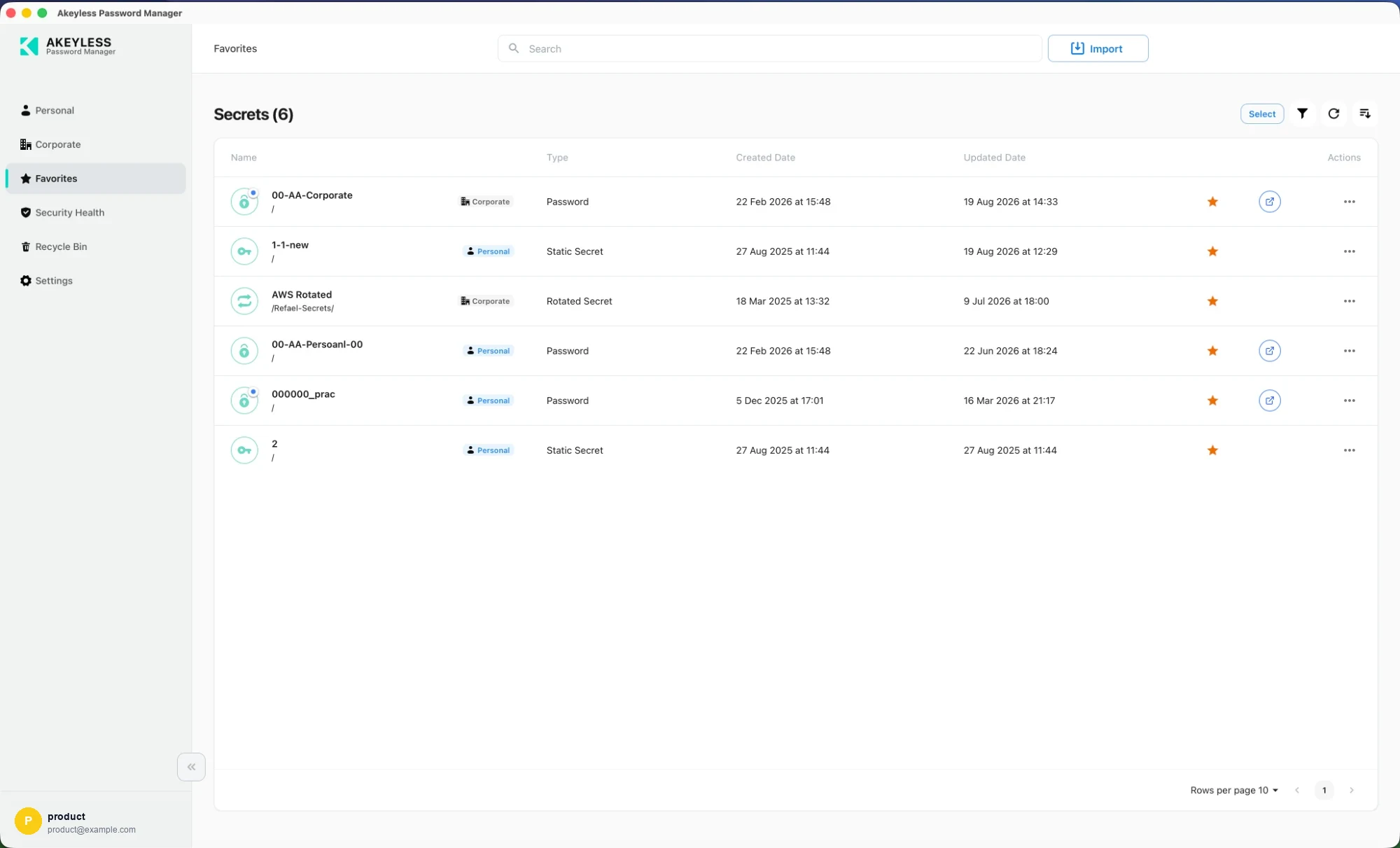Open the sort options icon
The height and width of the screenshot is (848, 1400).
click(x=1365, y=113)
